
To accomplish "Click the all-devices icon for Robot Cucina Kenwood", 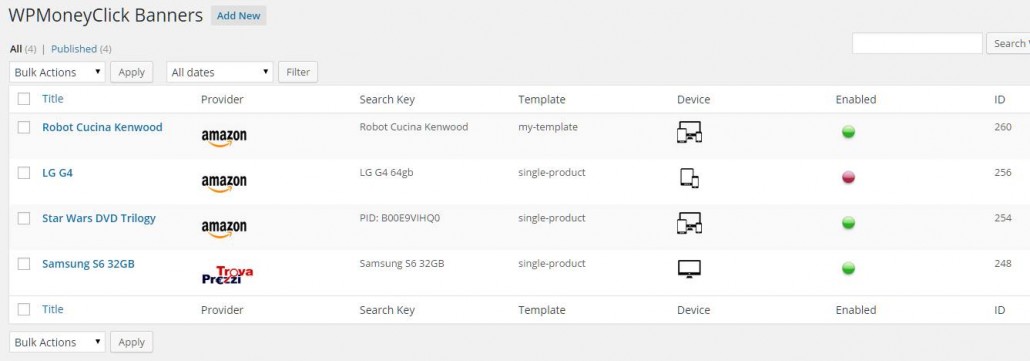I will click(x=689, y=132).
